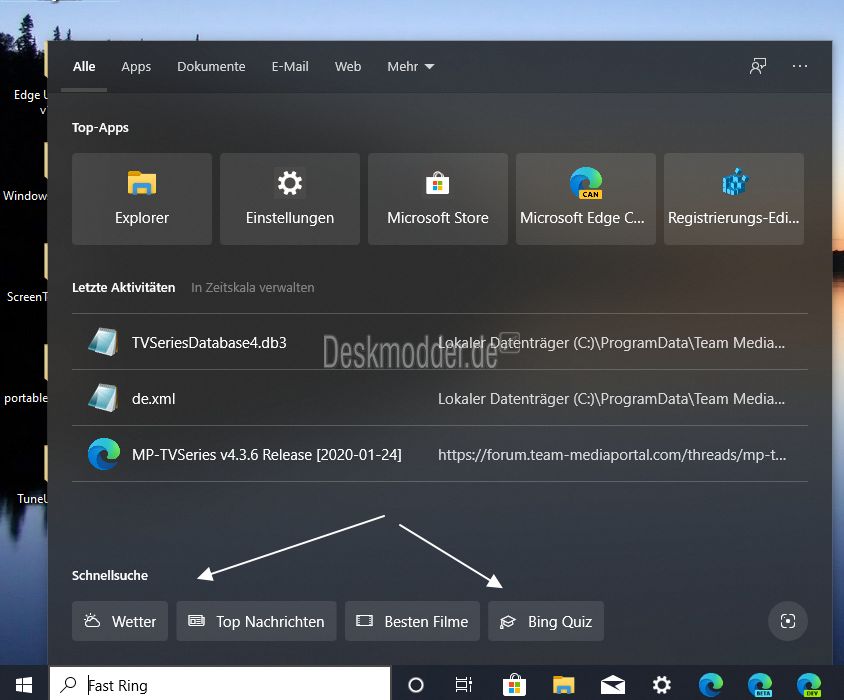This screenshot has width=844, height=700.
Task: Open Settings gear on the taskbar
Action: point(662,685)
